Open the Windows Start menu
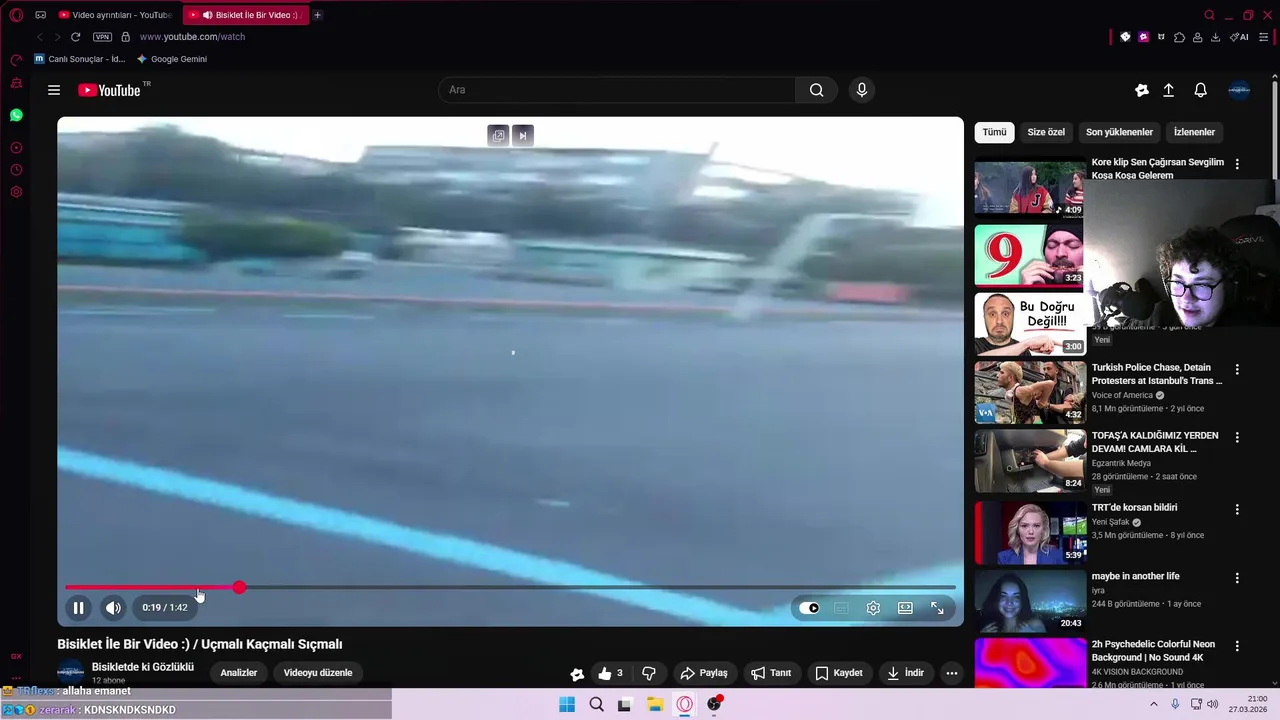1280x720 pixels. tap(567, 705)
